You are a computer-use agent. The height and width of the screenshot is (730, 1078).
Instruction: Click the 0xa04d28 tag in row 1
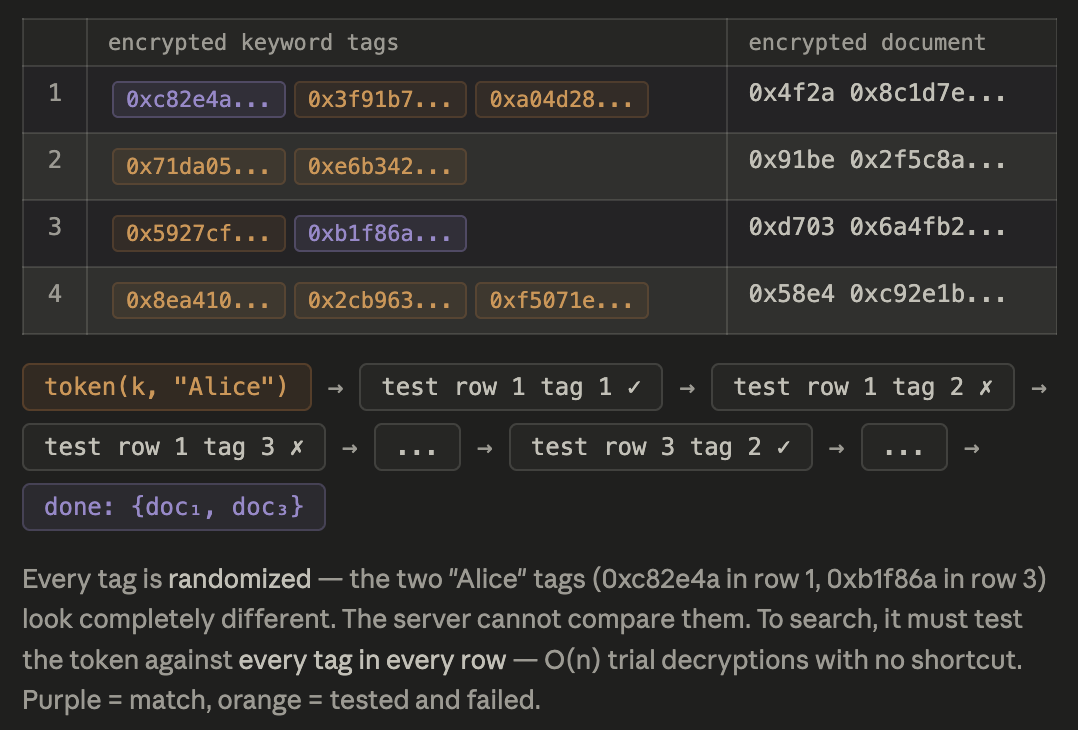coord(562,100)
